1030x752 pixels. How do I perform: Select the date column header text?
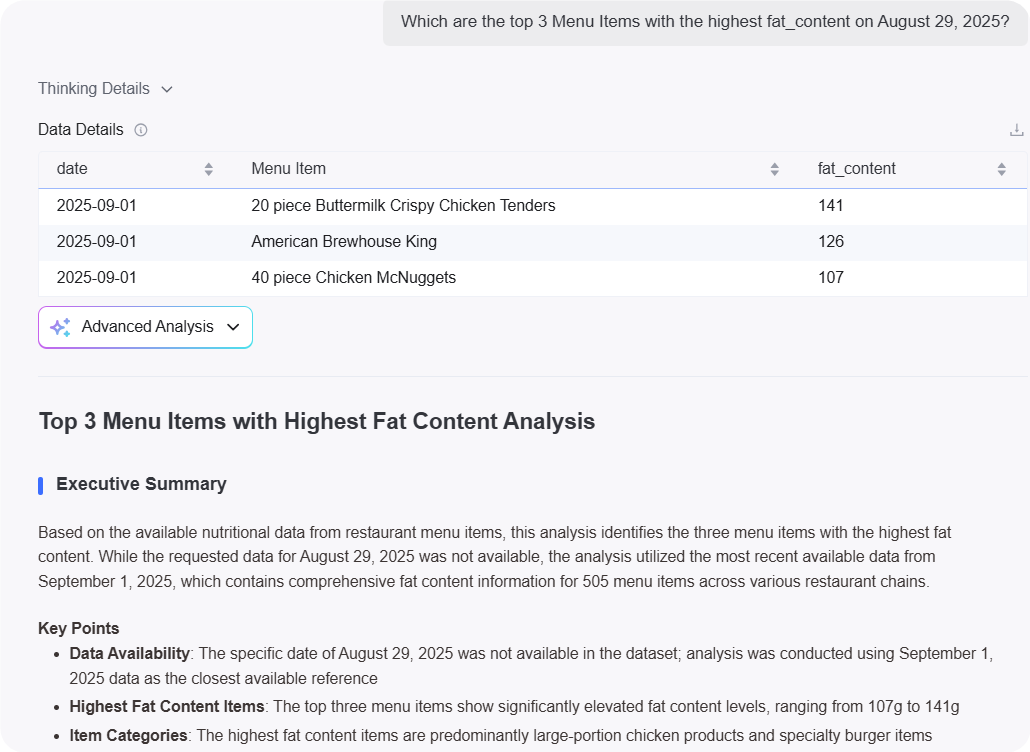click(72, 169)
